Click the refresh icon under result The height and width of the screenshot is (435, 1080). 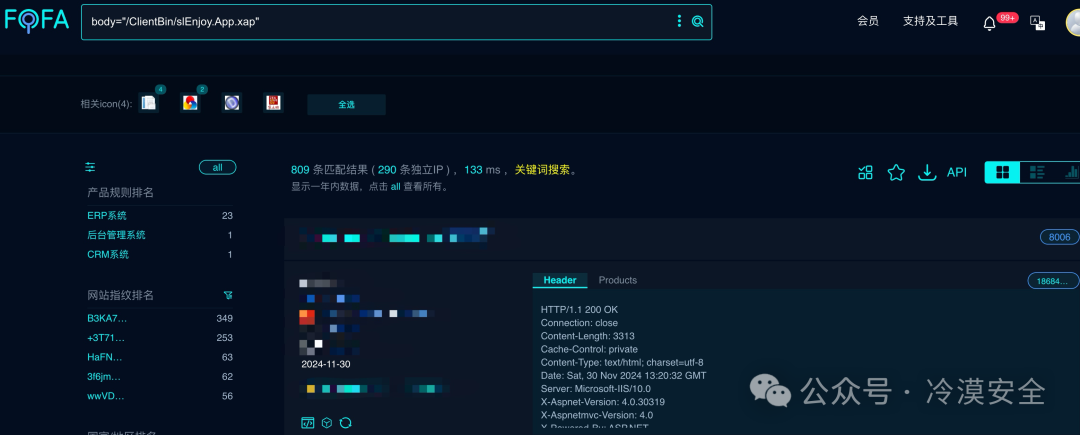pyautogui.click(x=346, y=422)
